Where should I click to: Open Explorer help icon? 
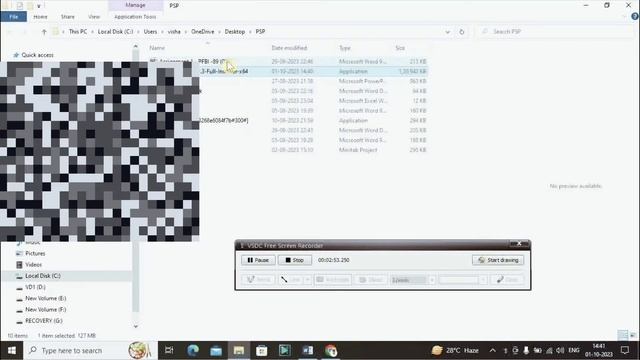point(635,17)
